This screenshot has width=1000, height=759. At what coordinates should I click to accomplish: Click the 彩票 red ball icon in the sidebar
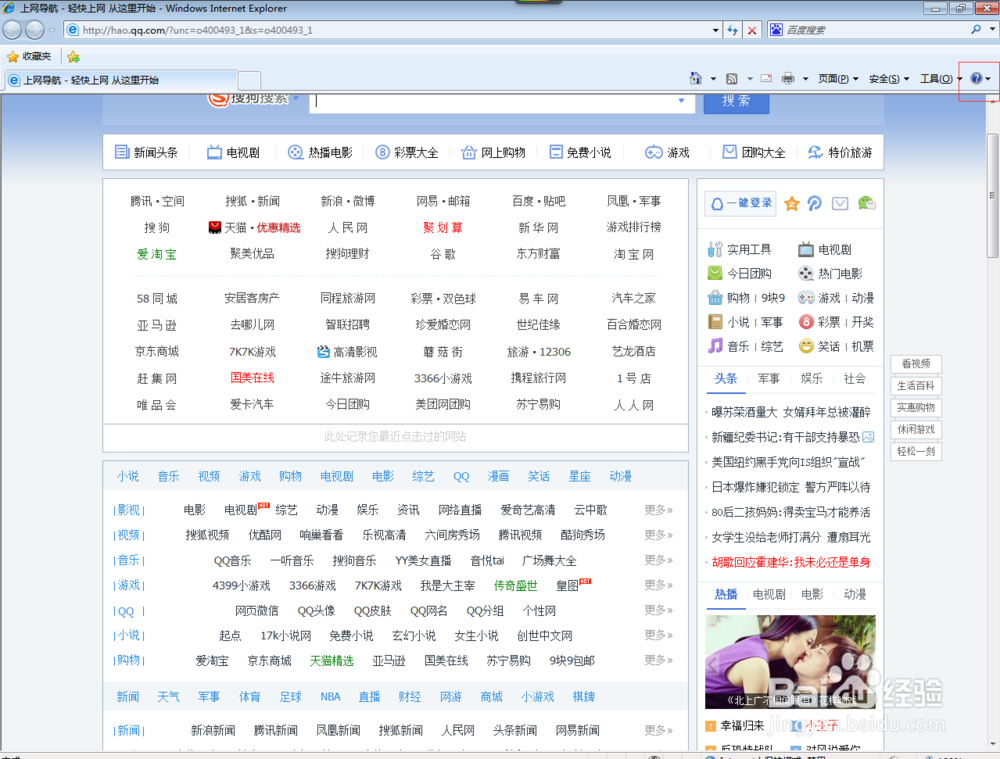(806, 322)
